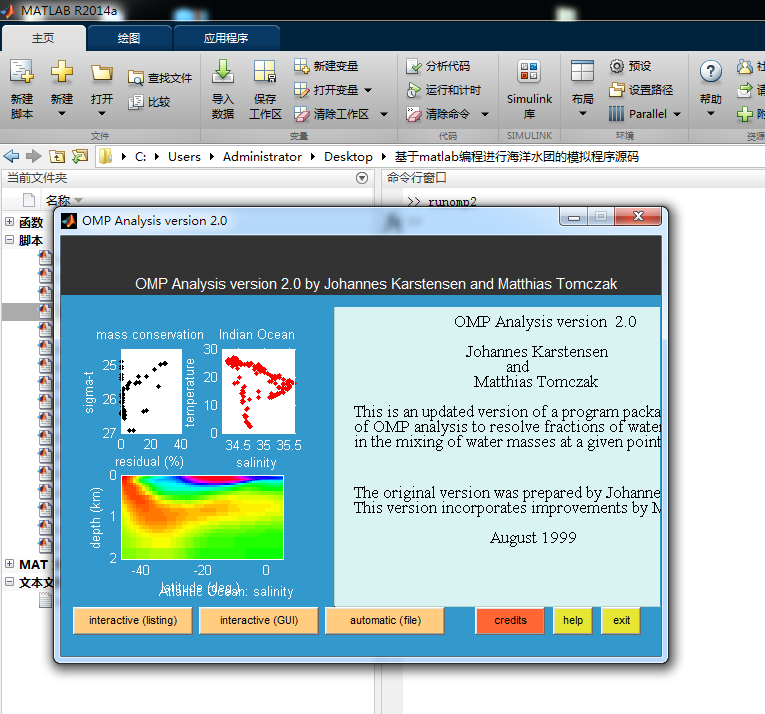765x714 pixels.
Task: Collapse the 文本文 group in file list
Action: (x=9, y=582)
